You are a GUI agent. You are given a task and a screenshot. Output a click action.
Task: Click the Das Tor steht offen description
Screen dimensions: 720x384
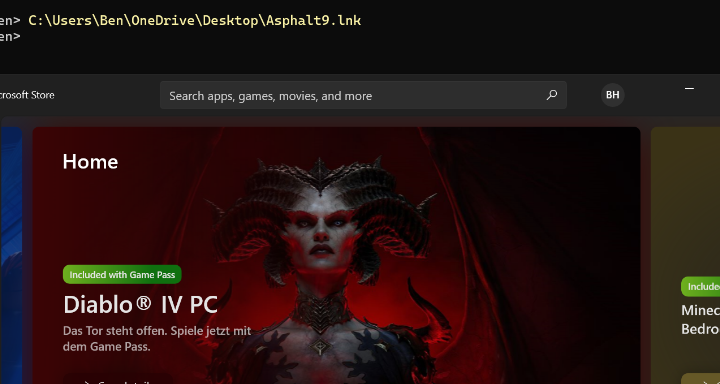pos(157,339)
